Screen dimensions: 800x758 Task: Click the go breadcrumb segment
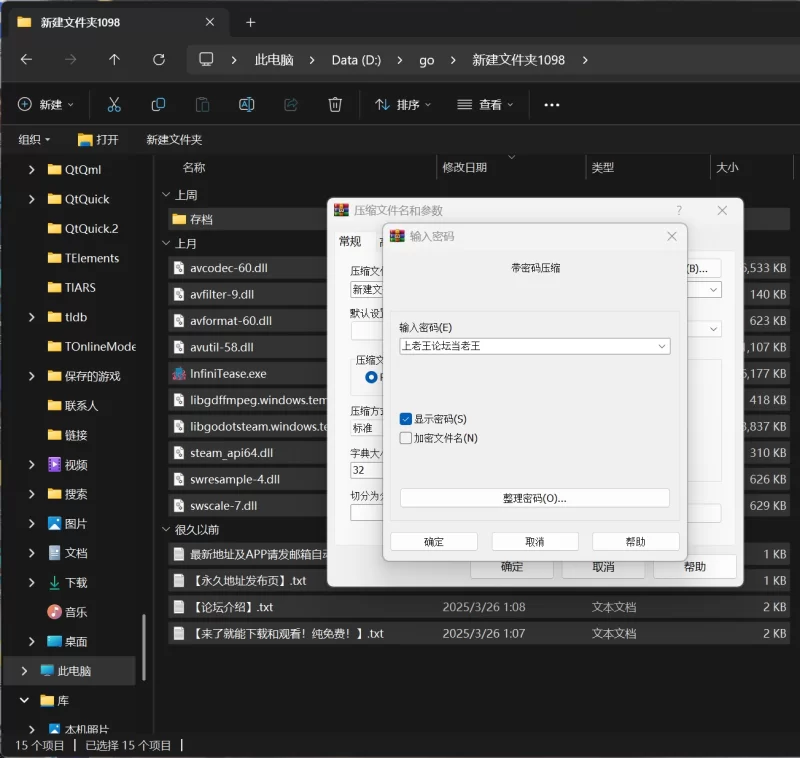click(427, 60)
